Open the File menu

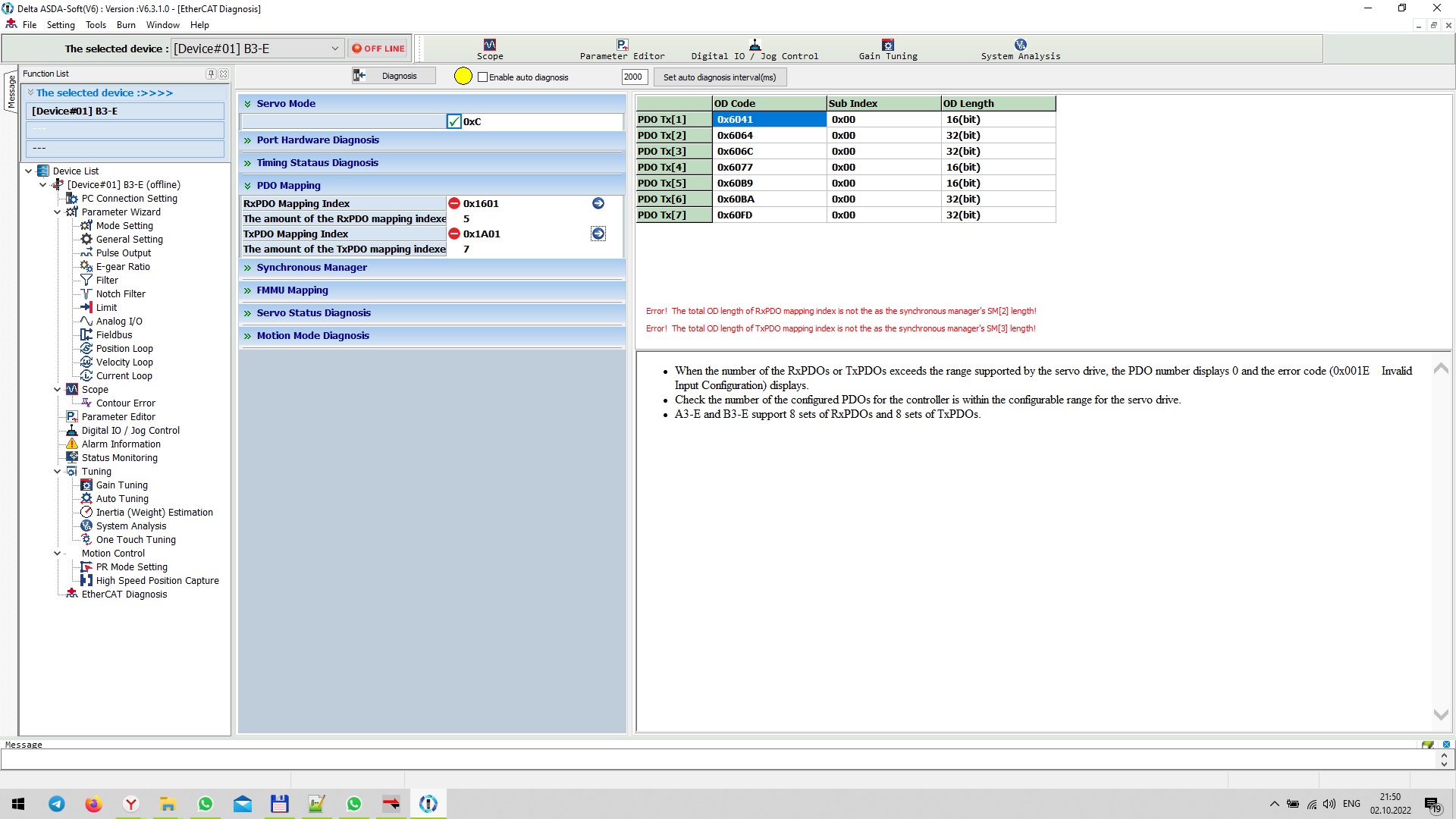[30, 25]
